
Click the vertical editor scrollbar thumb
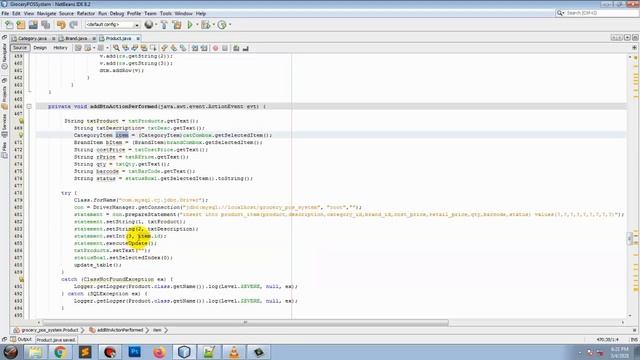pyautogui.click(x=629, y=238)
